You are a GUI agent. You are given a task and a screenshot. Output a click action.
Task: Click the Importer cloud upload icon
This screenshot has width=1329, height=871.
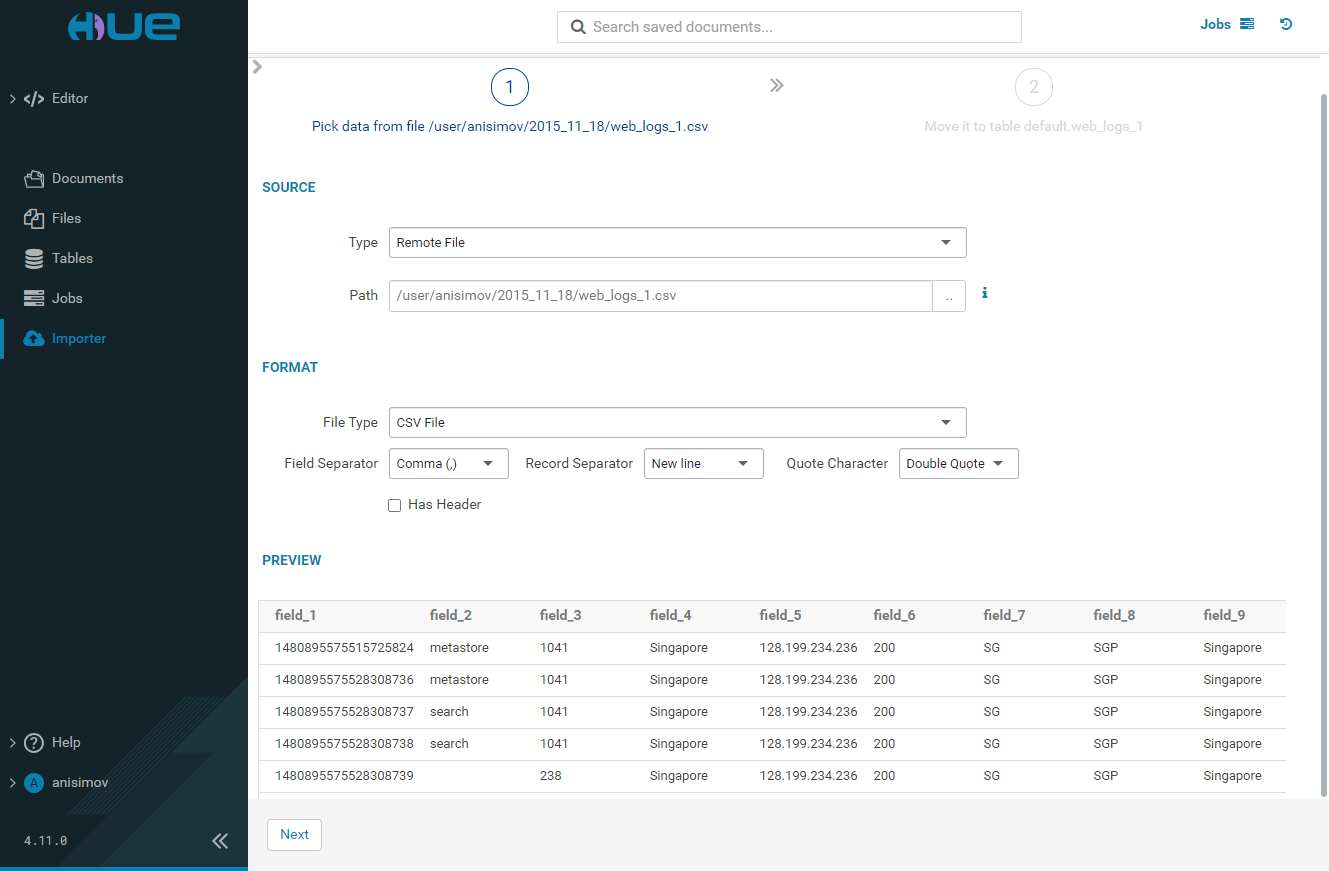pyautogui.click(x=34, y=338)
